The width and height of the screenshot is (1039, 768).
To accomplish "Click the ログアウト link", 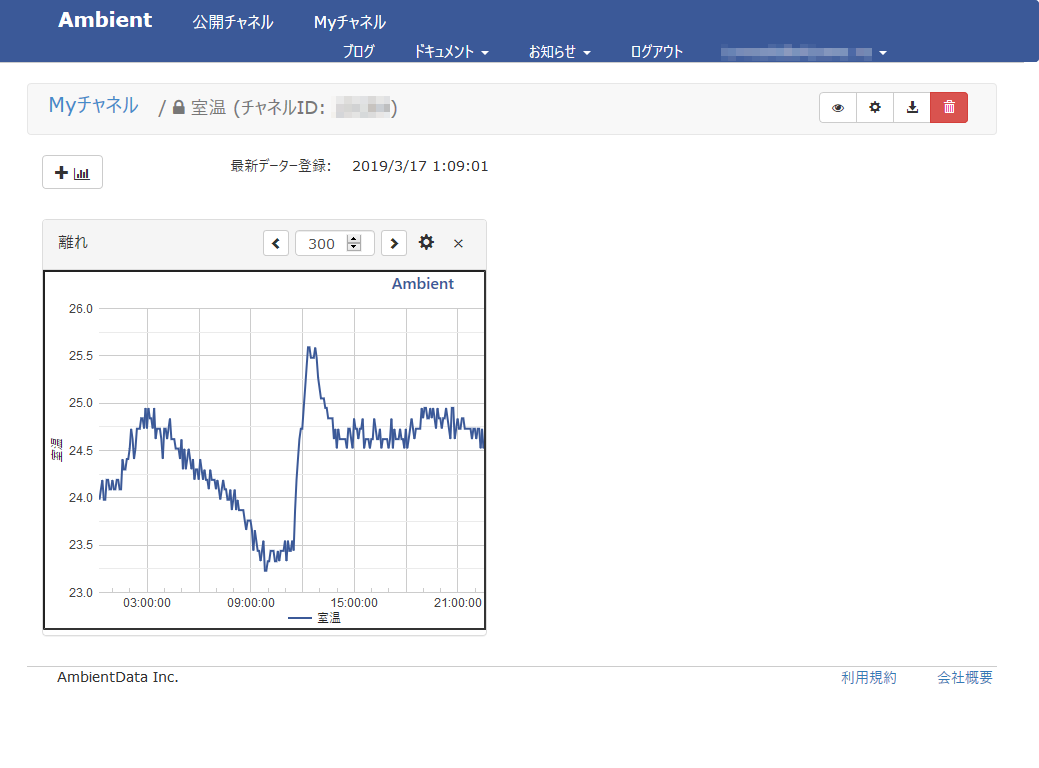I will (656, 51).
